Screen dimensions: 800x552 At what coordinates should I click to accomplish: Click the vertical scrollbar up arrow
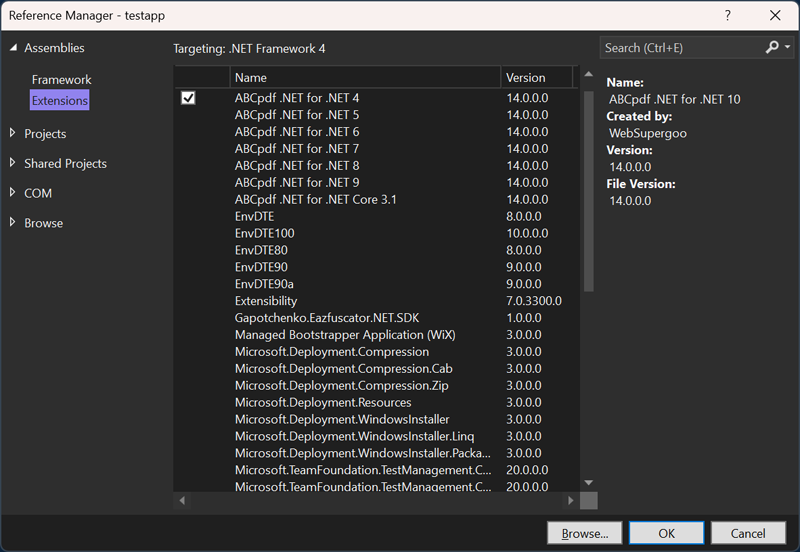point(588,74)
